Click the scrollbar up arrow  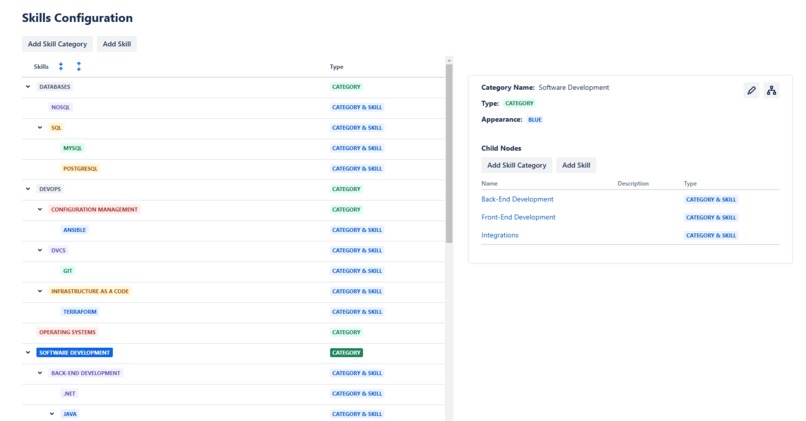coord(449,61)
